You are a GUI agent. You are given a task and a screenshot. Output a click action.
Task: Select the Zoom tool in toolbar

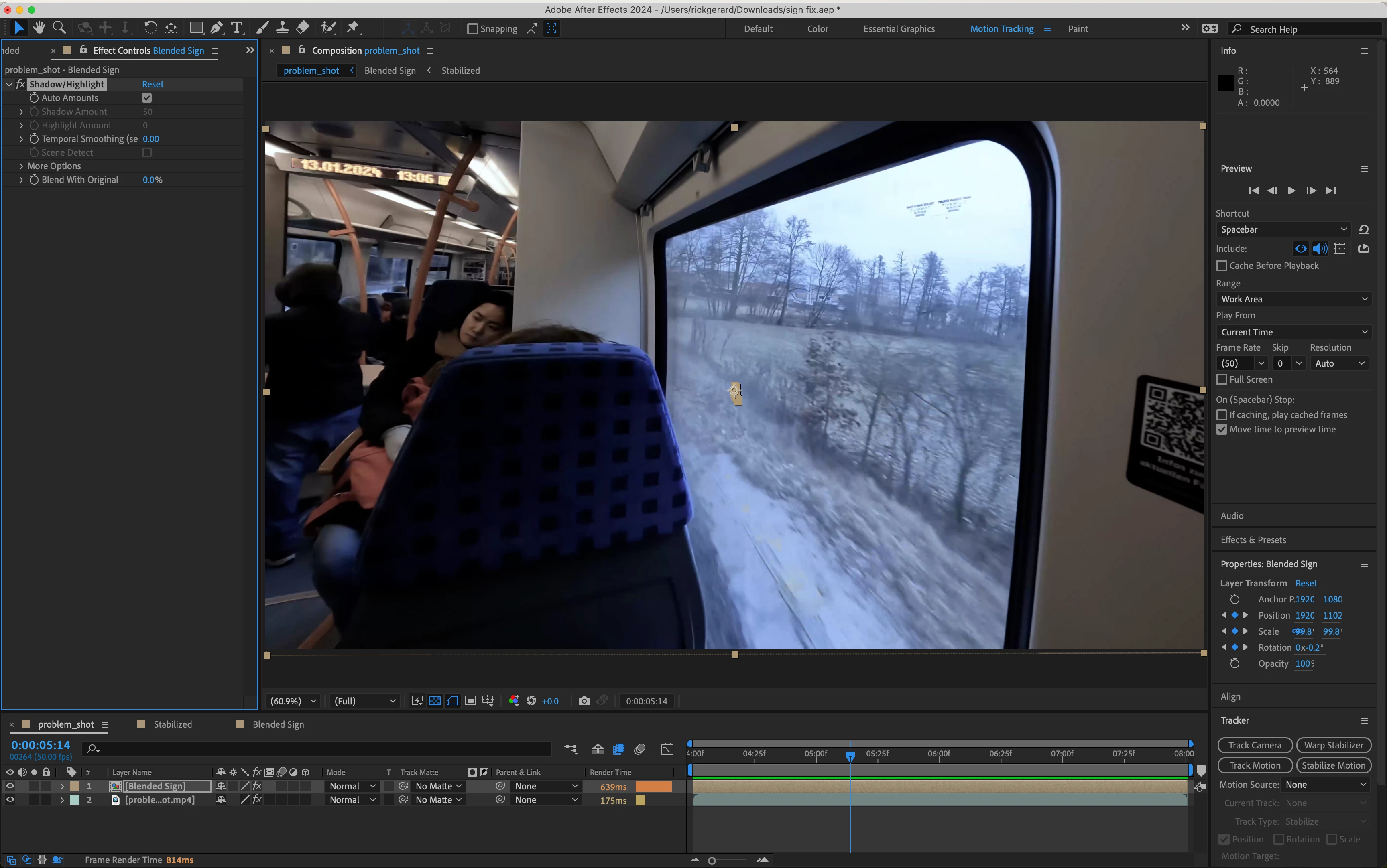point(59,28)
